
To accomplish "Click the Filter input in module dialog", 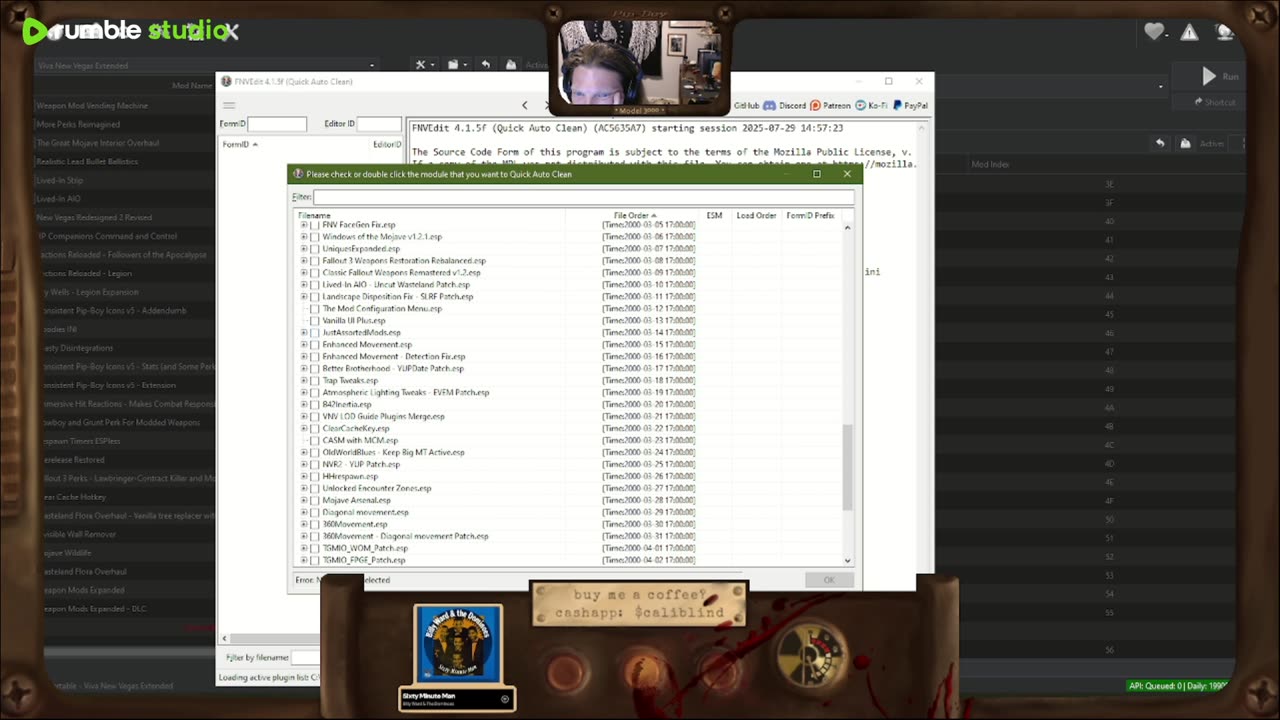I will (584, 197).
